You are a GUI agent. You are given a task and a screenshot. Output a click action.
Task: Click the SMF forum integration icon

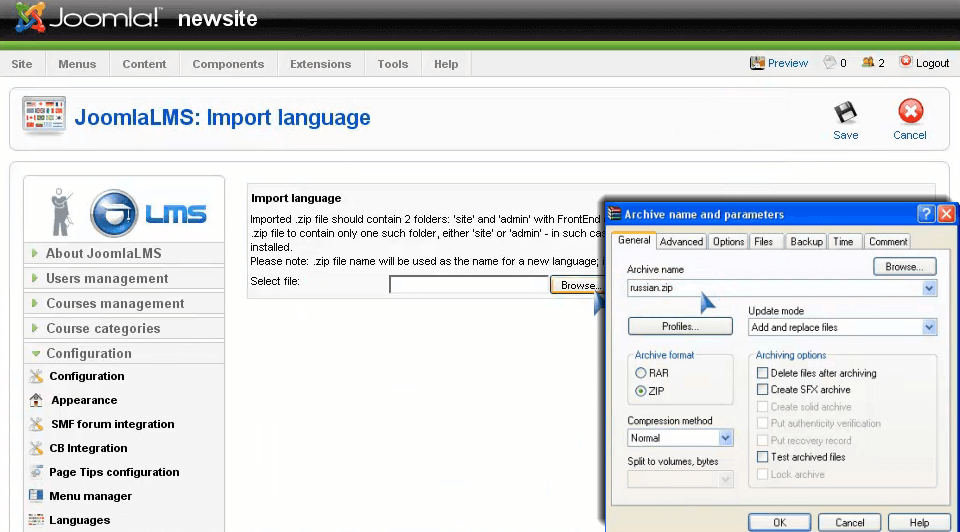[36, 424]
